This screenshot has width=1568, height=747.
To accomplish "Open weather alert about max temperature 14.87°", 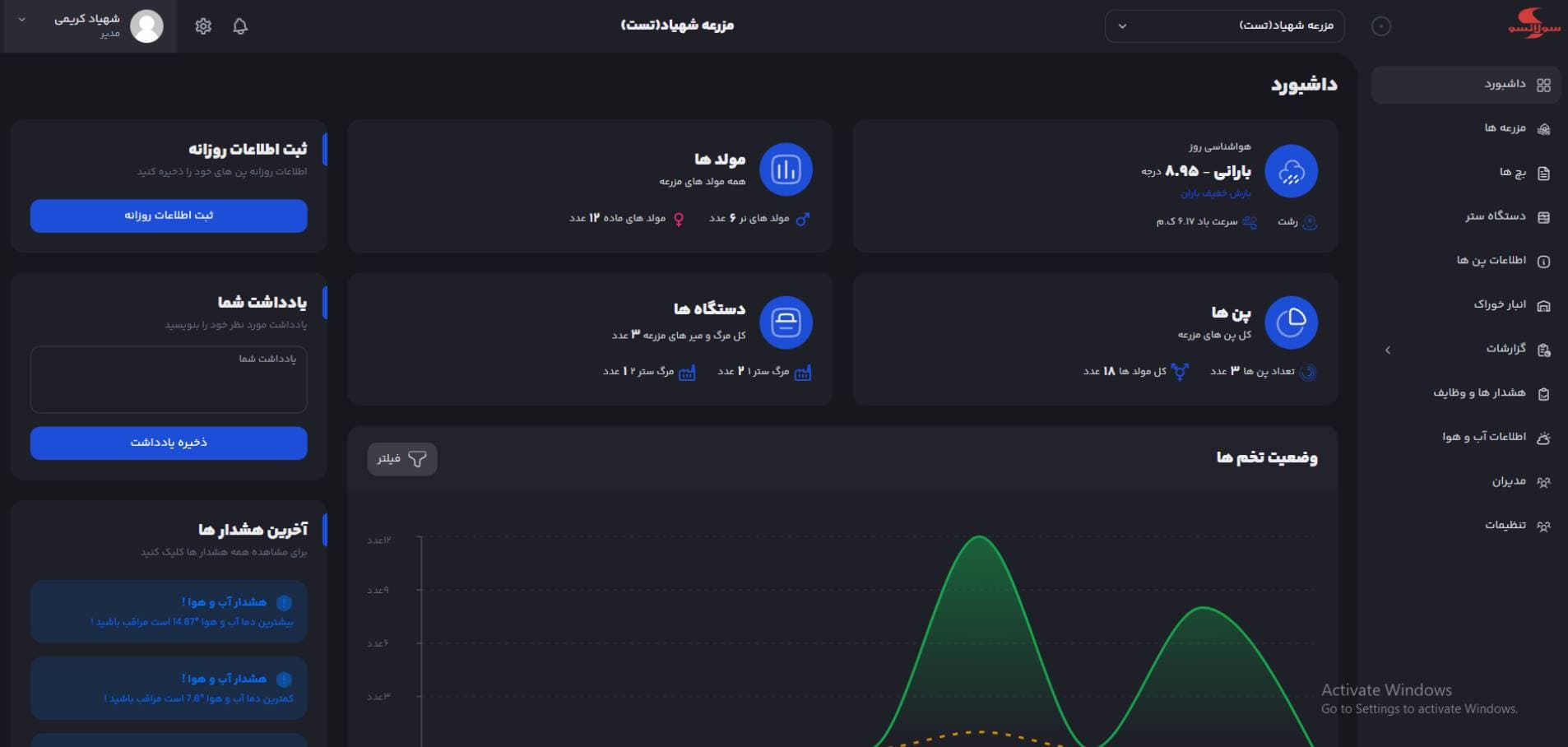I will click(169, 611).
